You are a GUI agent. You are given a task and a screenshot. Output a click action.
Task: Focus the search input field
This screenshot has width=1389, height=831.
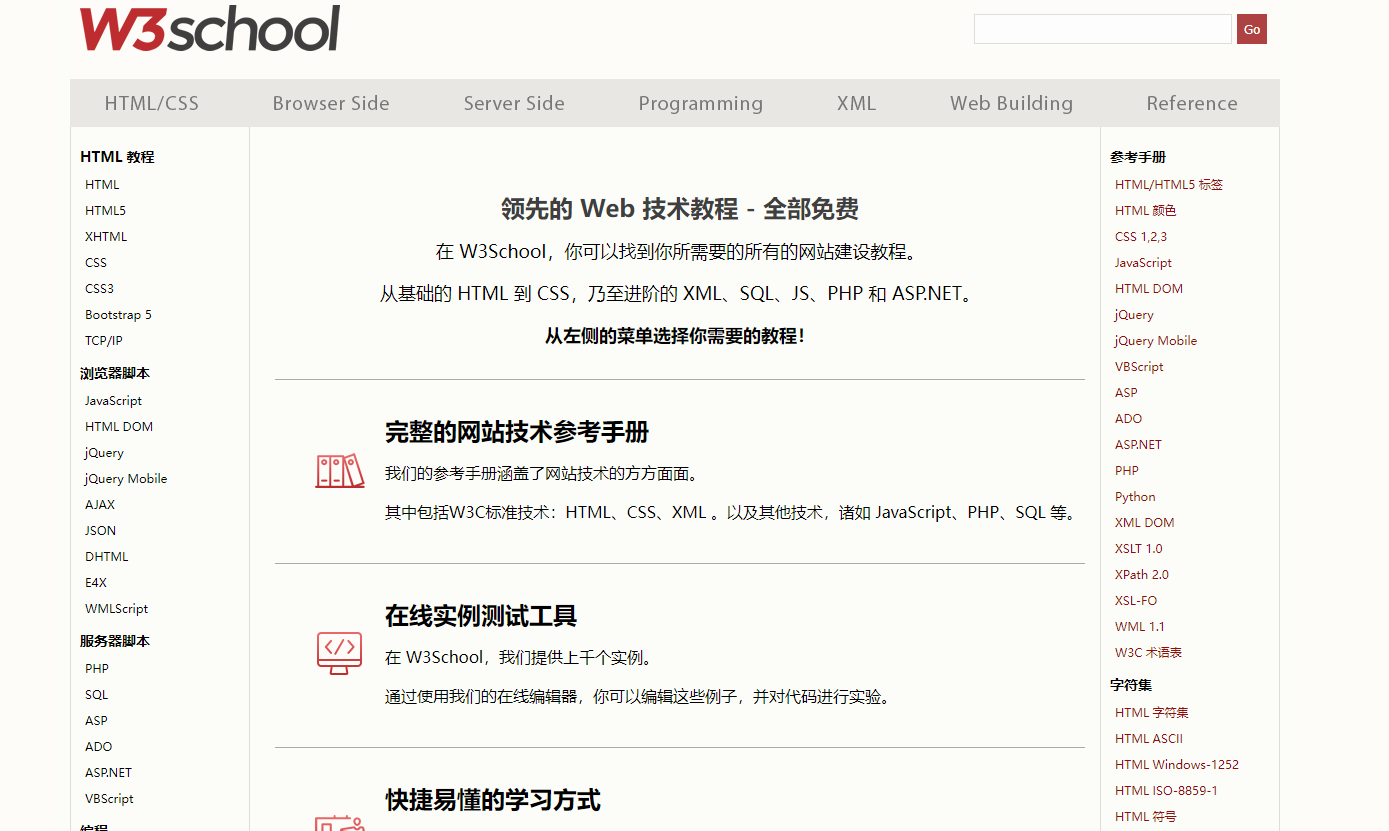[1102, 29]
